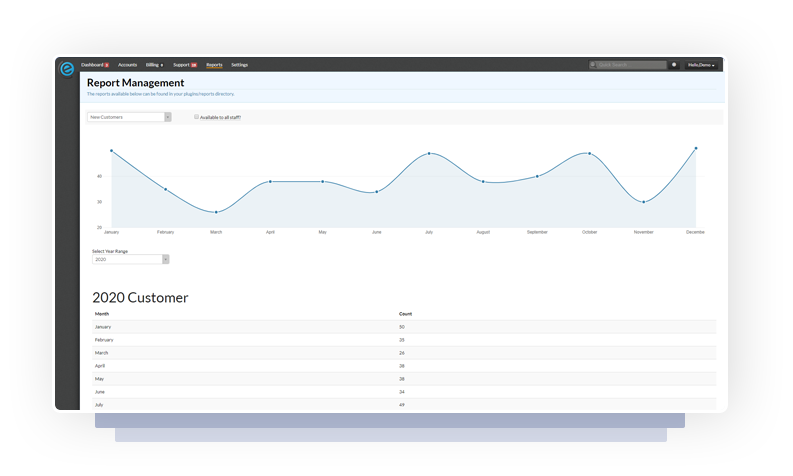The image size is (793, 476).
Task: Select the 'June' table row label
Action: coord(100,392)
